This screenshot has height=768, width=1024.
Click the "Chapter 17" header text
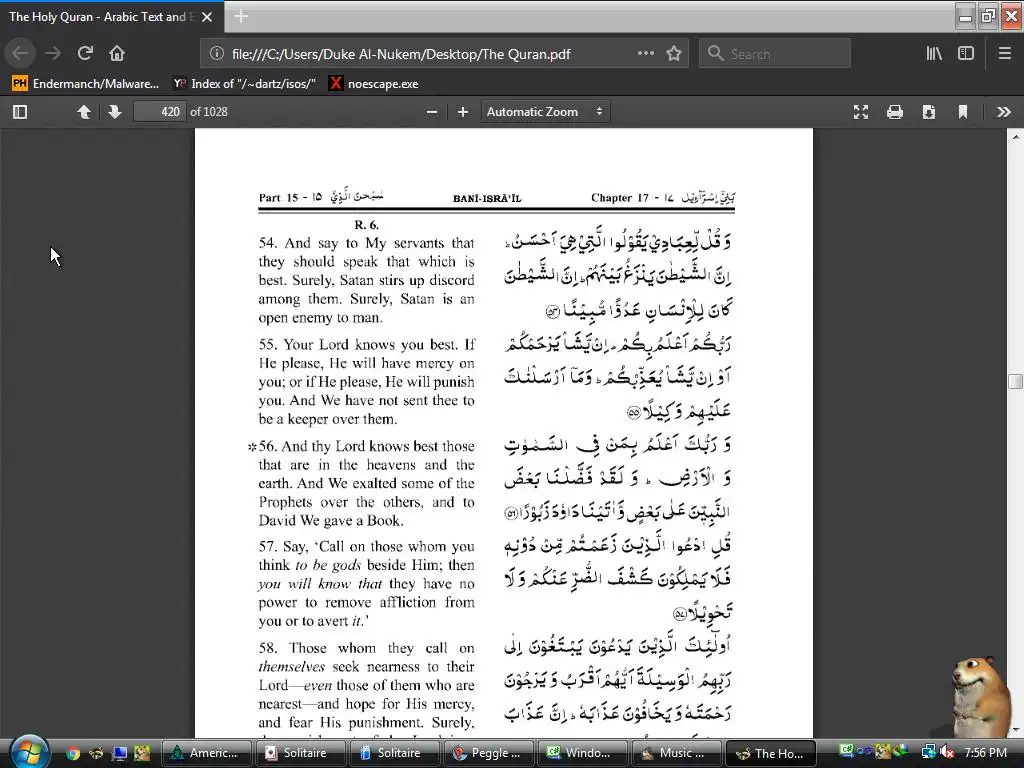coord(620,198)
